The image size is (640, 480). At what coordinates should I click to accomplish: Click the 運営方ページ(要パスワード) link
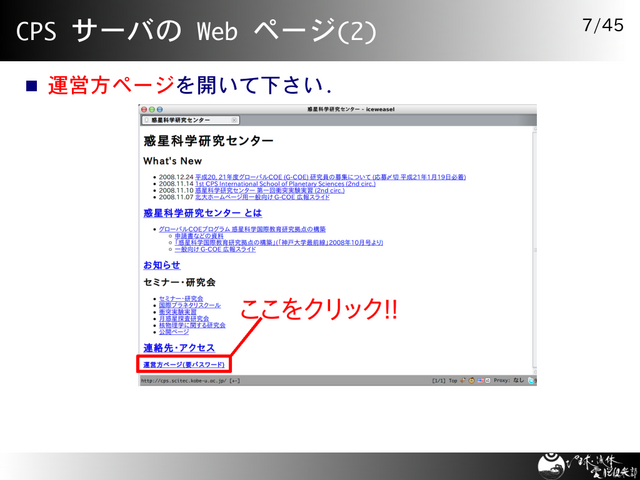[x=183, y=365]
